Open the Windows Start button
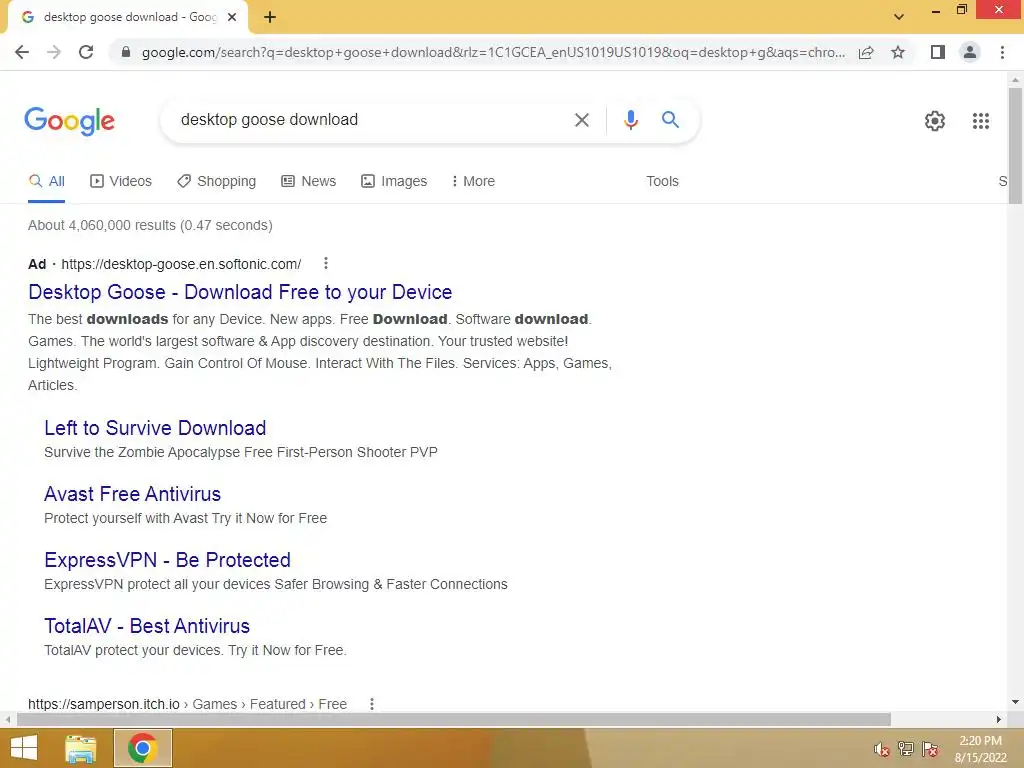 click(x=24, y=748)
